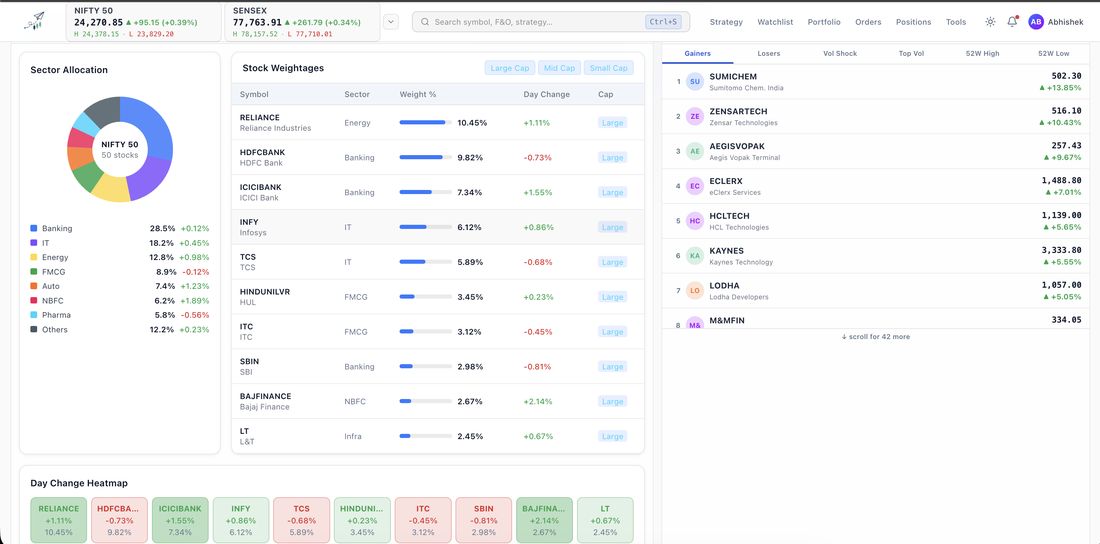
Task: Select ICICIBANK symbol in weightages table
Action: tap(260, 187)
